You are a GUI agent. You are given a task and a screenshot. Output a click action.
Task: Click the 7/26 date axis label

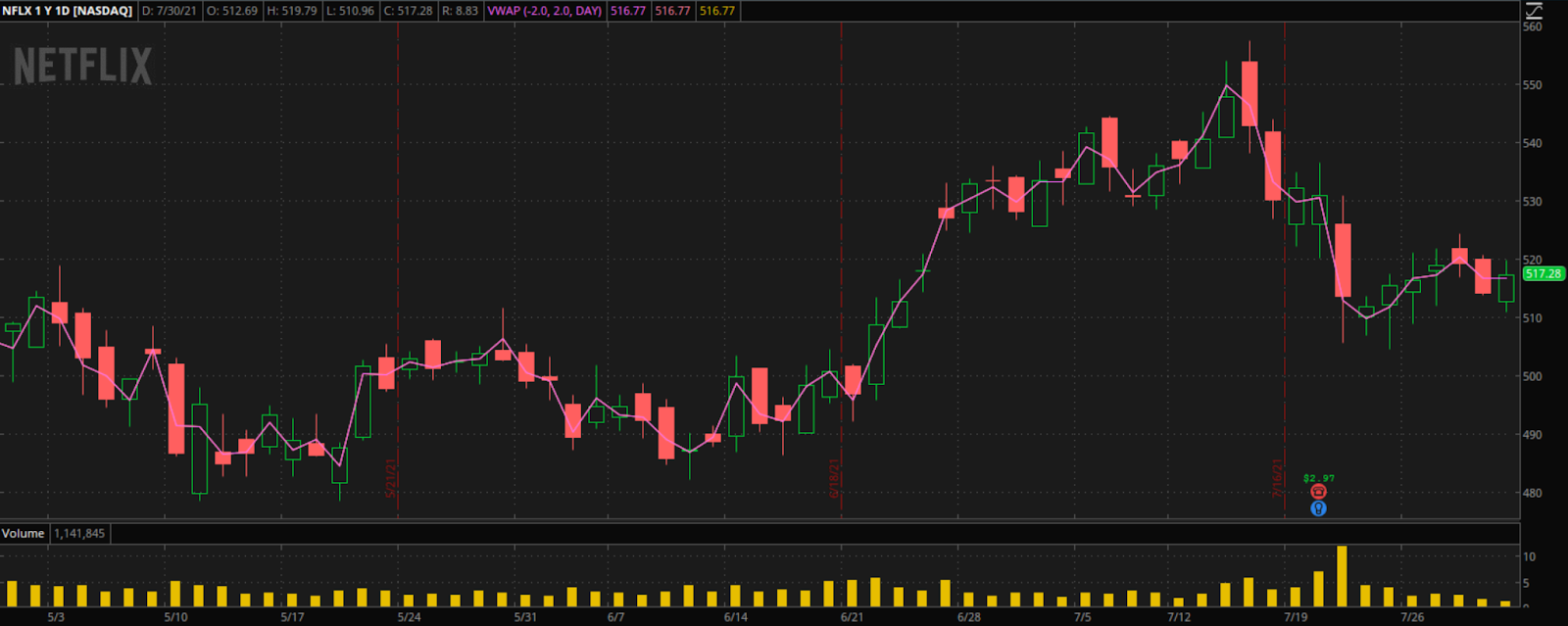(x=1412, y=617)
